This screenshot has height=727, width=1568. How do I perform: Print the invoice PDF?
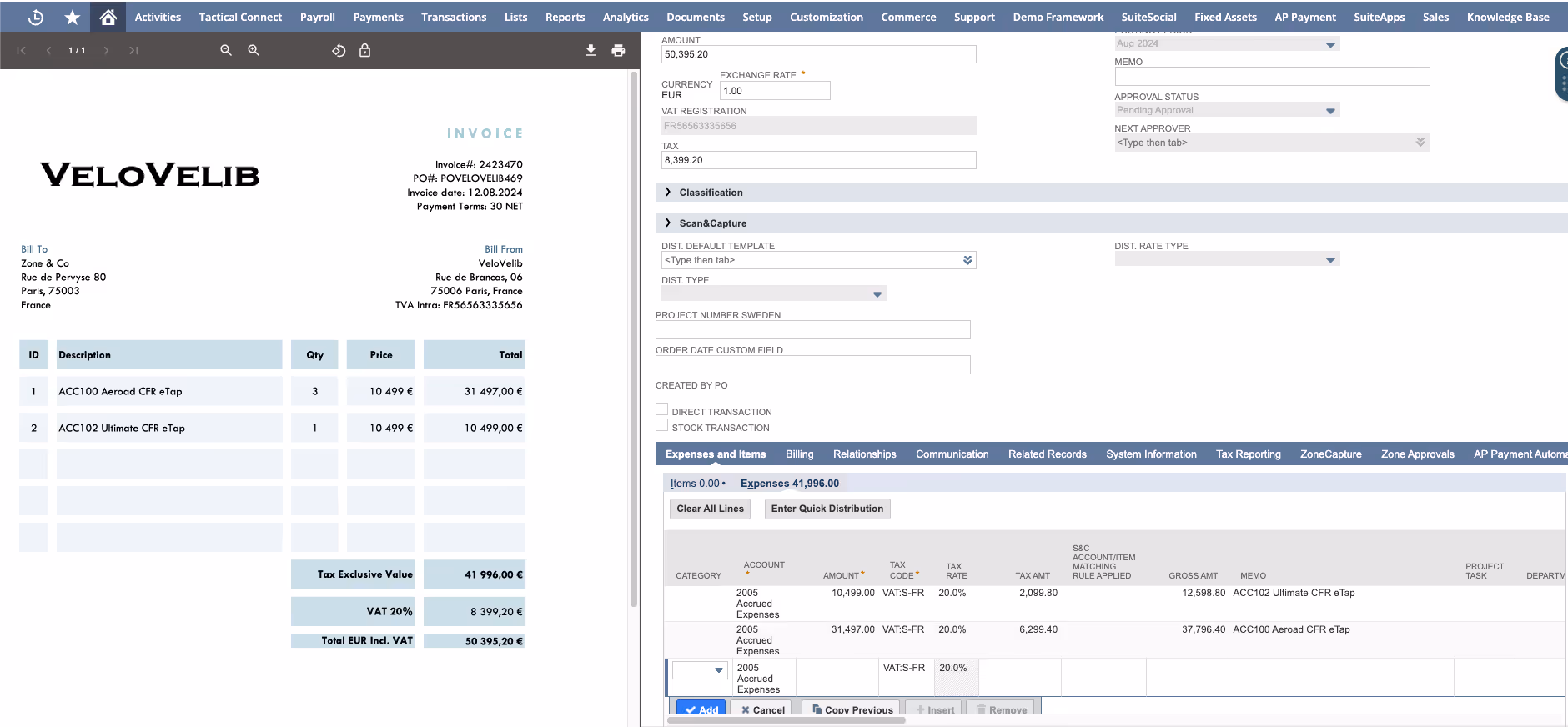point(618,51)
